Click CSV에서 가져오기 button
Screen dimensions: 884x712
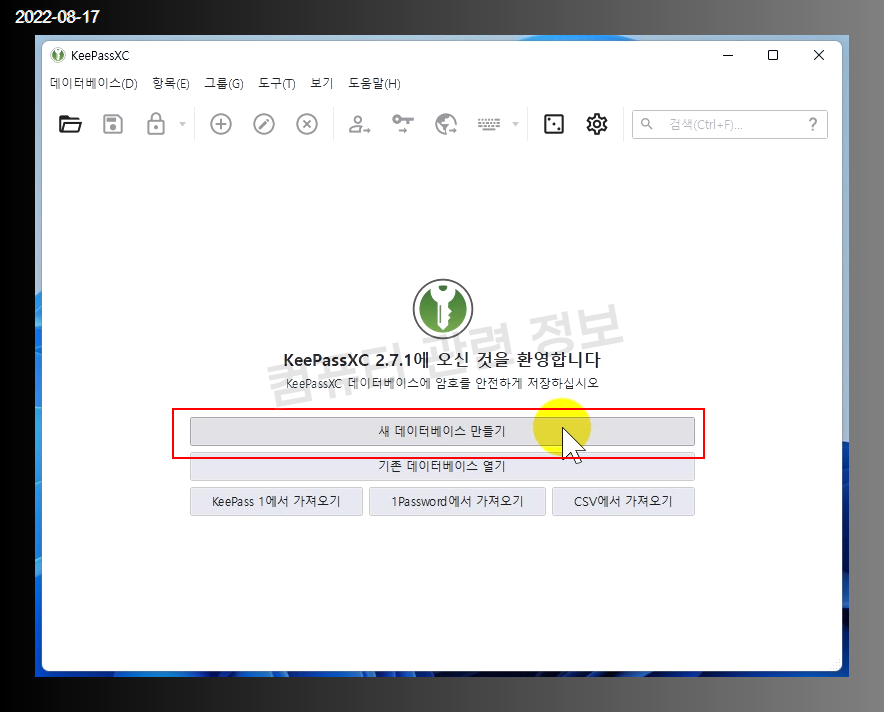[623, 501]
